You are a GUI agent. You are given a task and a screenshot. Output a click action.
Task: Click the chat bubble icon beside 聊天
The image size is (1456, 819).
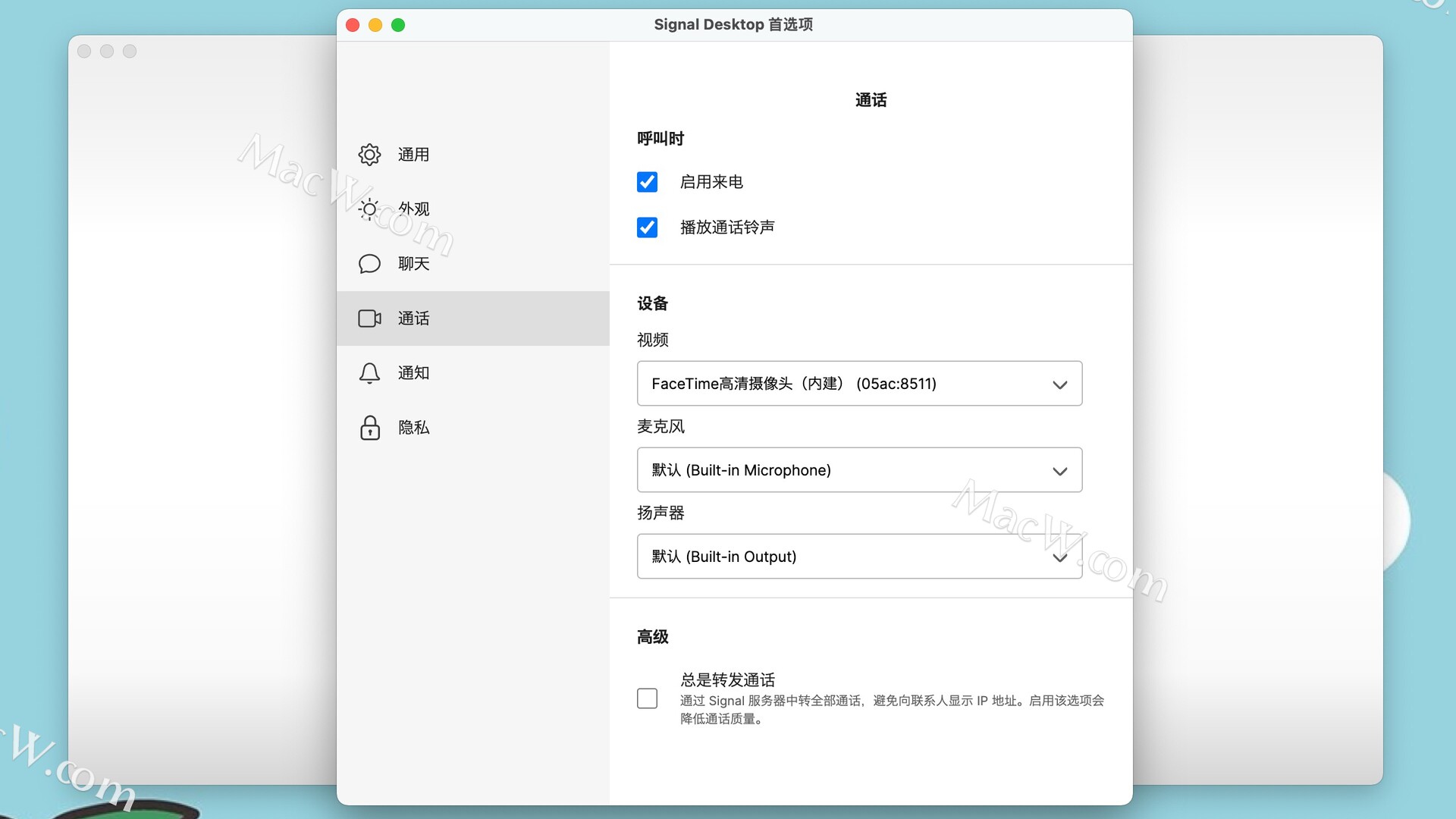369,264
